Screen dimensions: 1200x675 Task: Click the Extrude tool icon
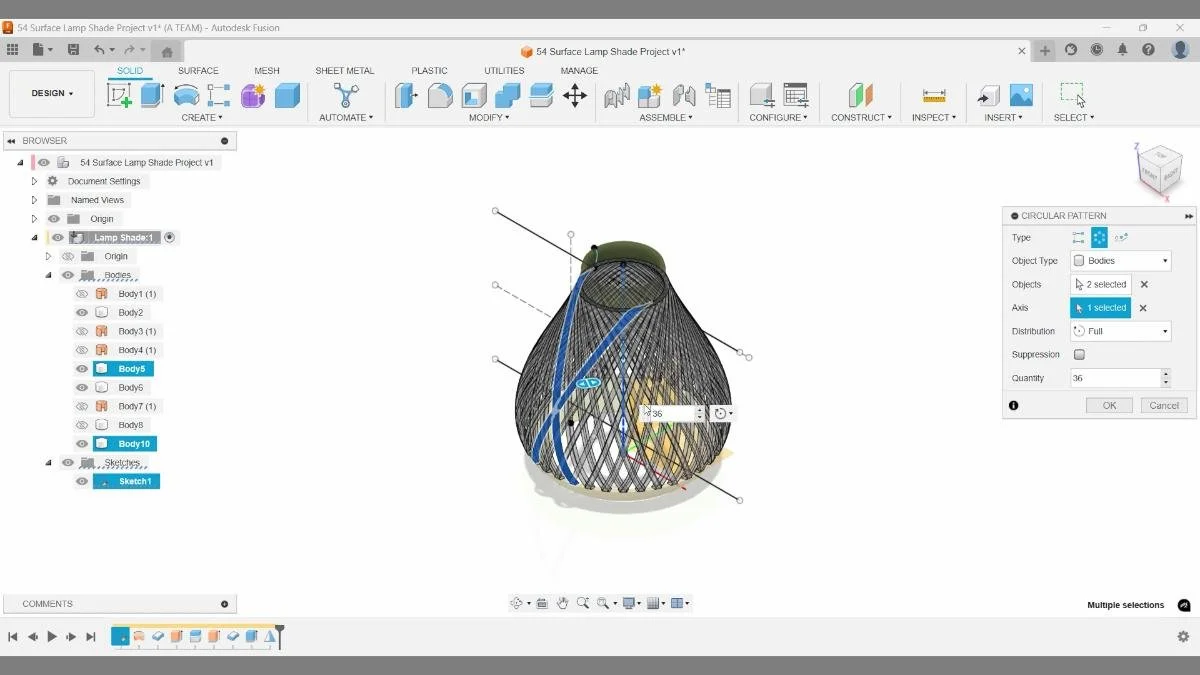152,95
